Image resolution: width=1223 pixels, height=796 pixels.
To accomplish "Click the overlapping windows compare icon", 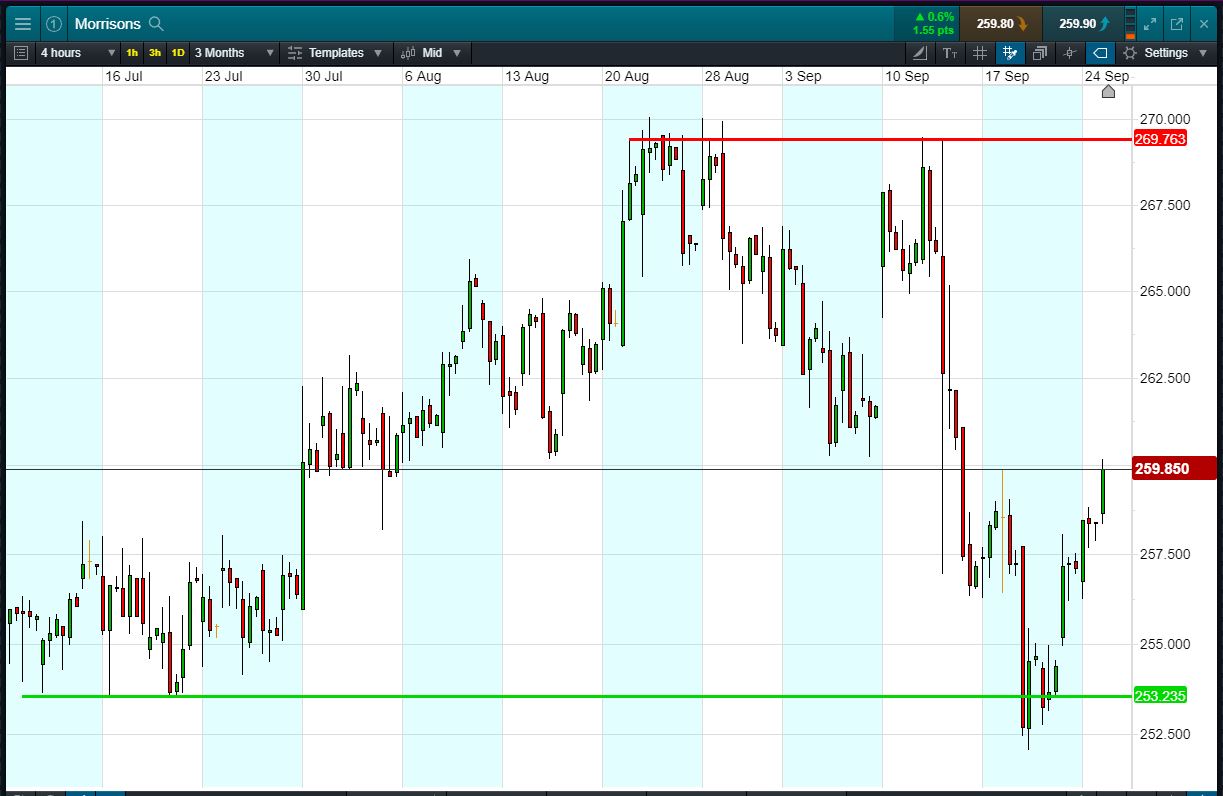I will click(x=1040, y=53).
